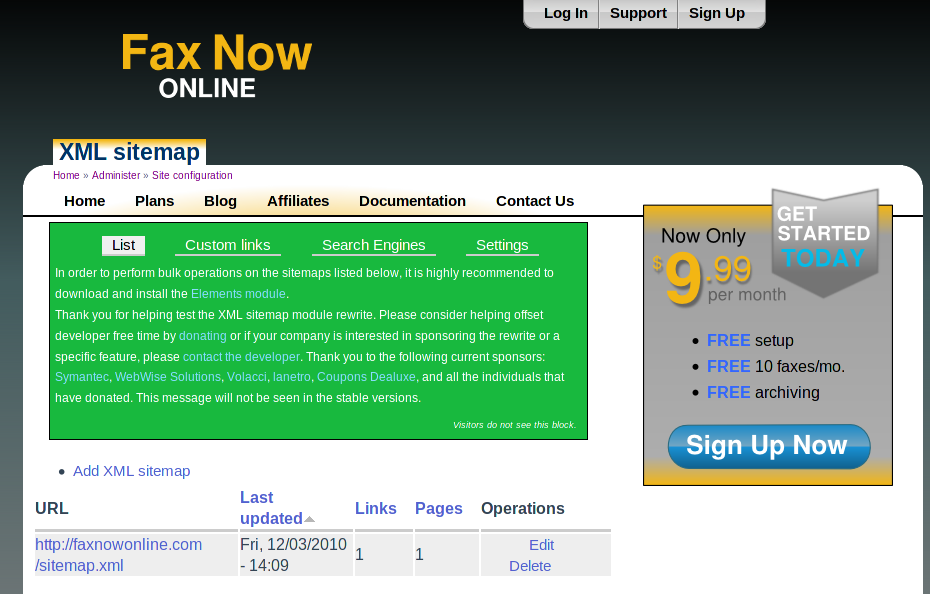Select Home in the main navigation
Screen dimensions: 930x594
pyautogui.click(x=84, y=201)
